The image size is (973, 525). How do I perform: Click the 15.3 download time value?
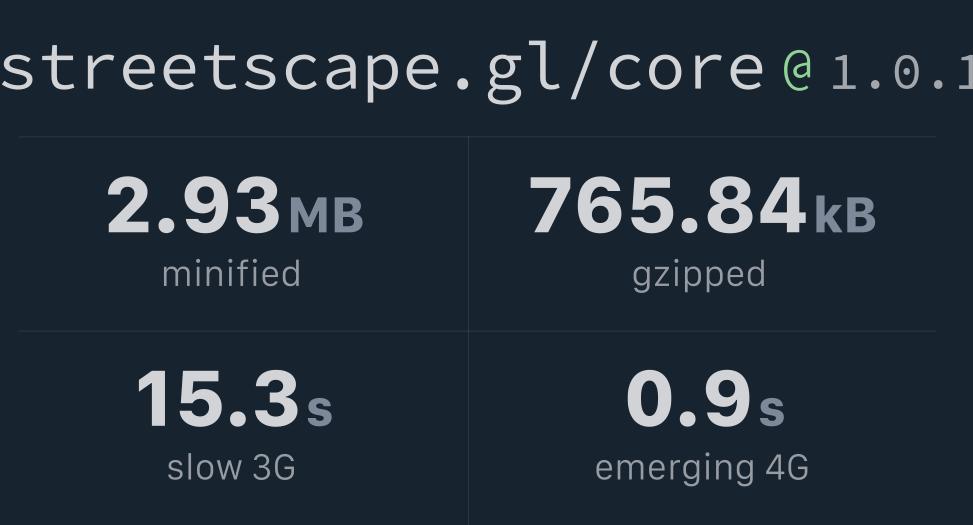click(217, 400)
